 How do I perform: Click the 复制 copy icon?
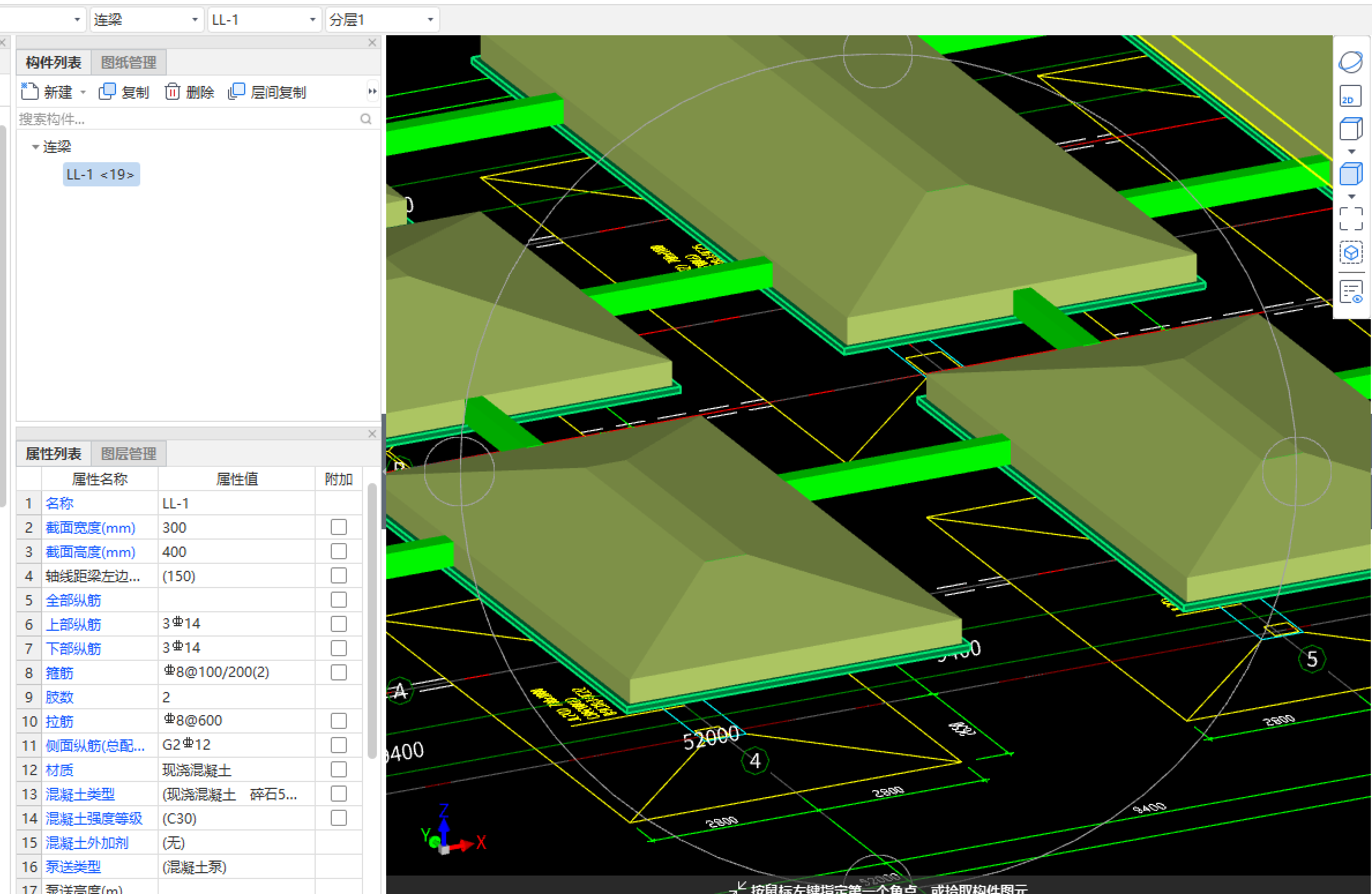click(107, 92)
